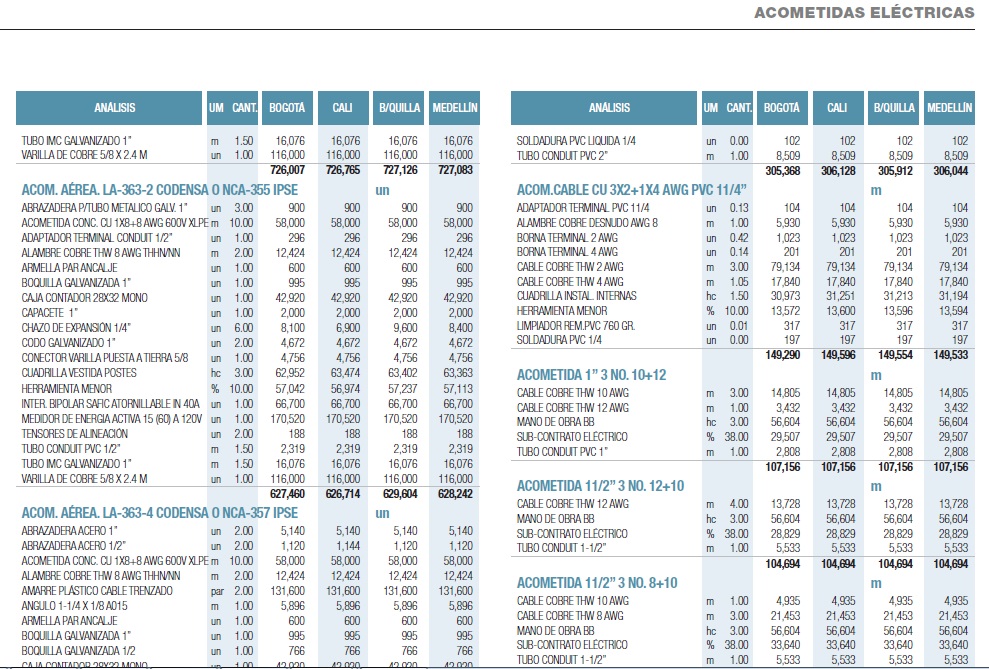Click chazo B/quilla price '9,600'

click(x=406, y=328)
